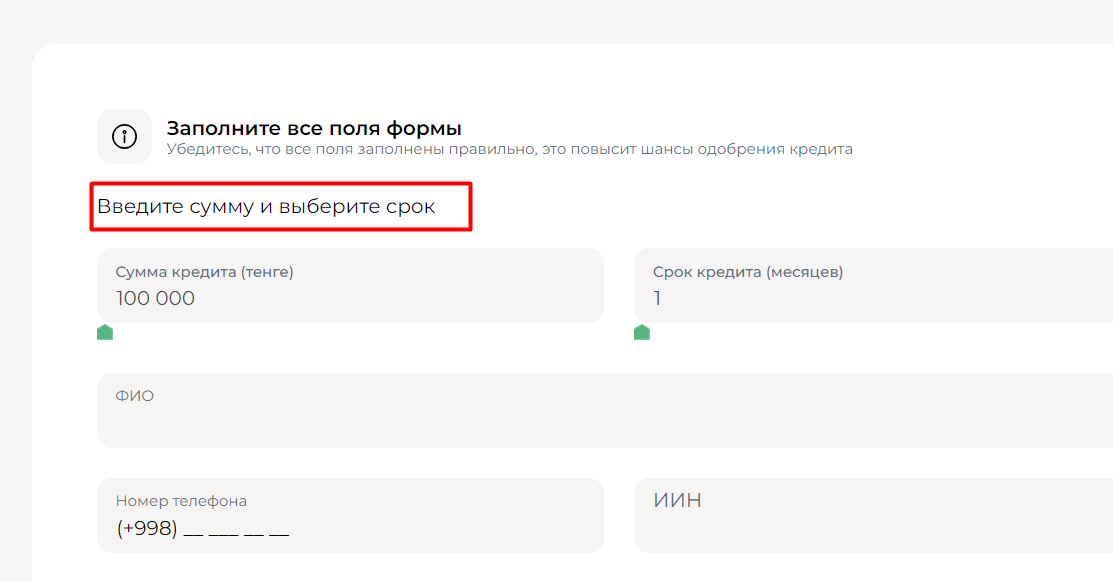This screenshot has height=582, width=1113.
Task: Click the 100 000 loan amount value
Action: (155, 299)
